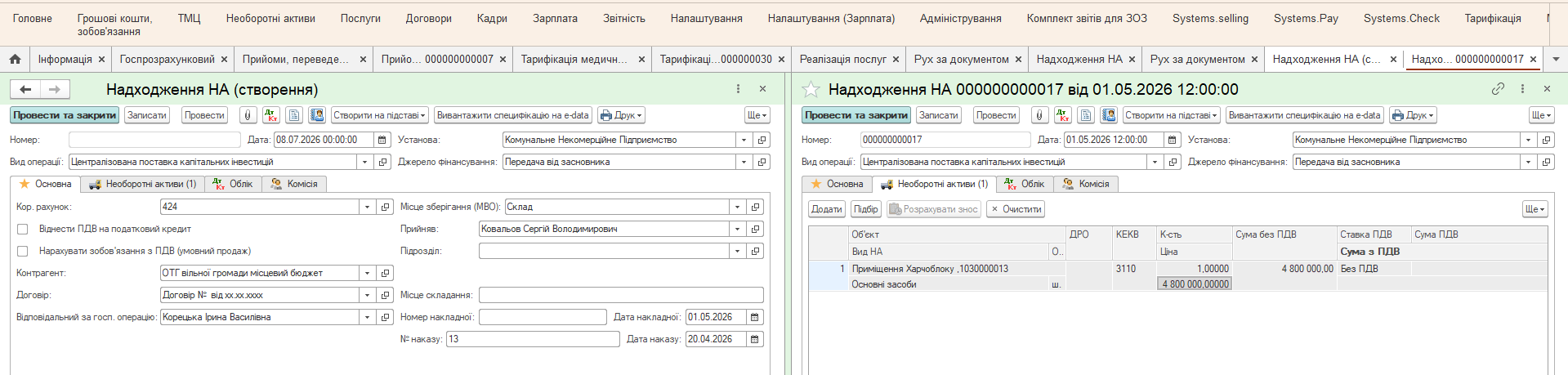This screenshot has width=1568, height=375.
Task: Go to home page icon in tab bar
Action: [15, 59]
